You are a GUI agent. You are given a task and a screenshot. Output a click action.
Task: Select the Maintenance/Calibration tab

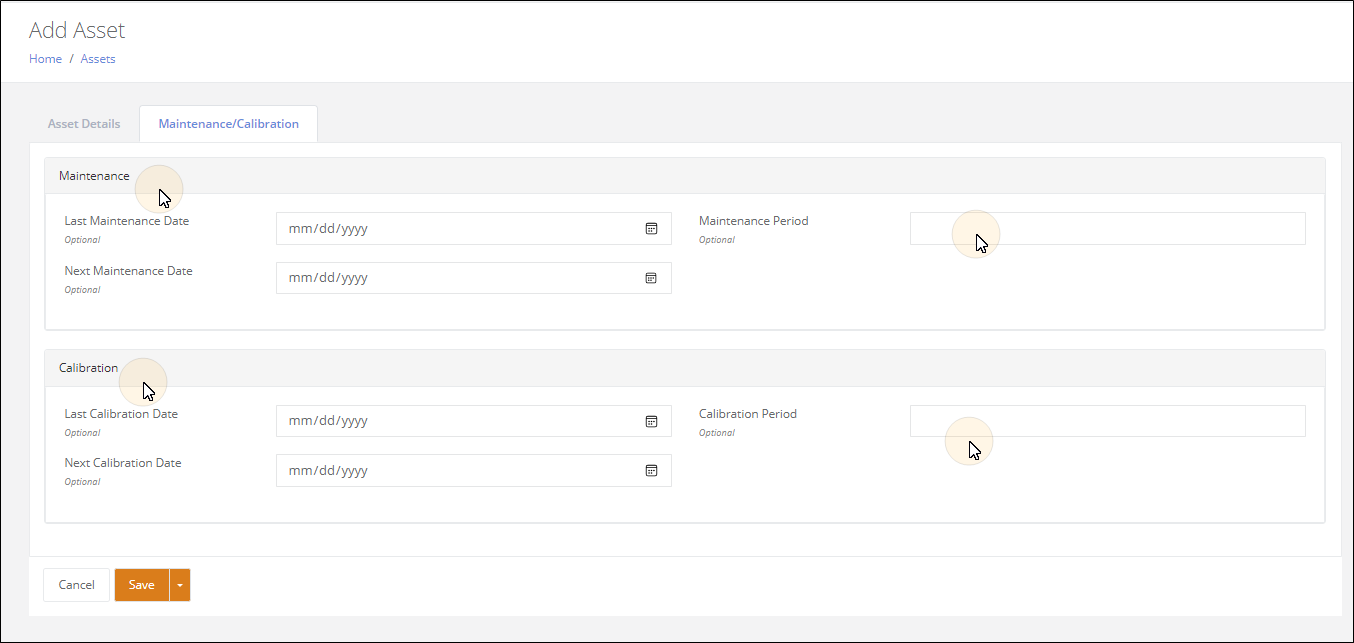point(228,124)
